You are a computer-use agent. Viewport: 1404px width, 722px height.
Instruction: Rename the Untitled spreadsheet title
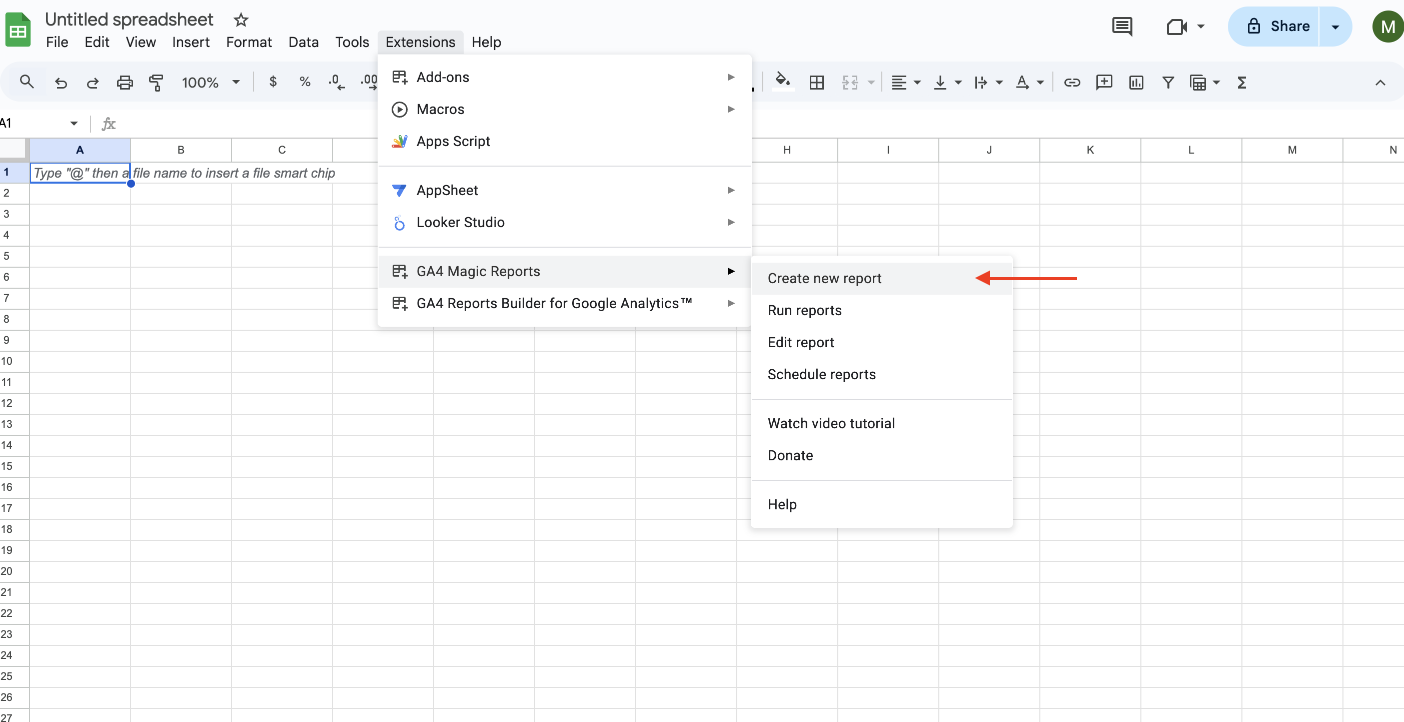coord(129,20)
